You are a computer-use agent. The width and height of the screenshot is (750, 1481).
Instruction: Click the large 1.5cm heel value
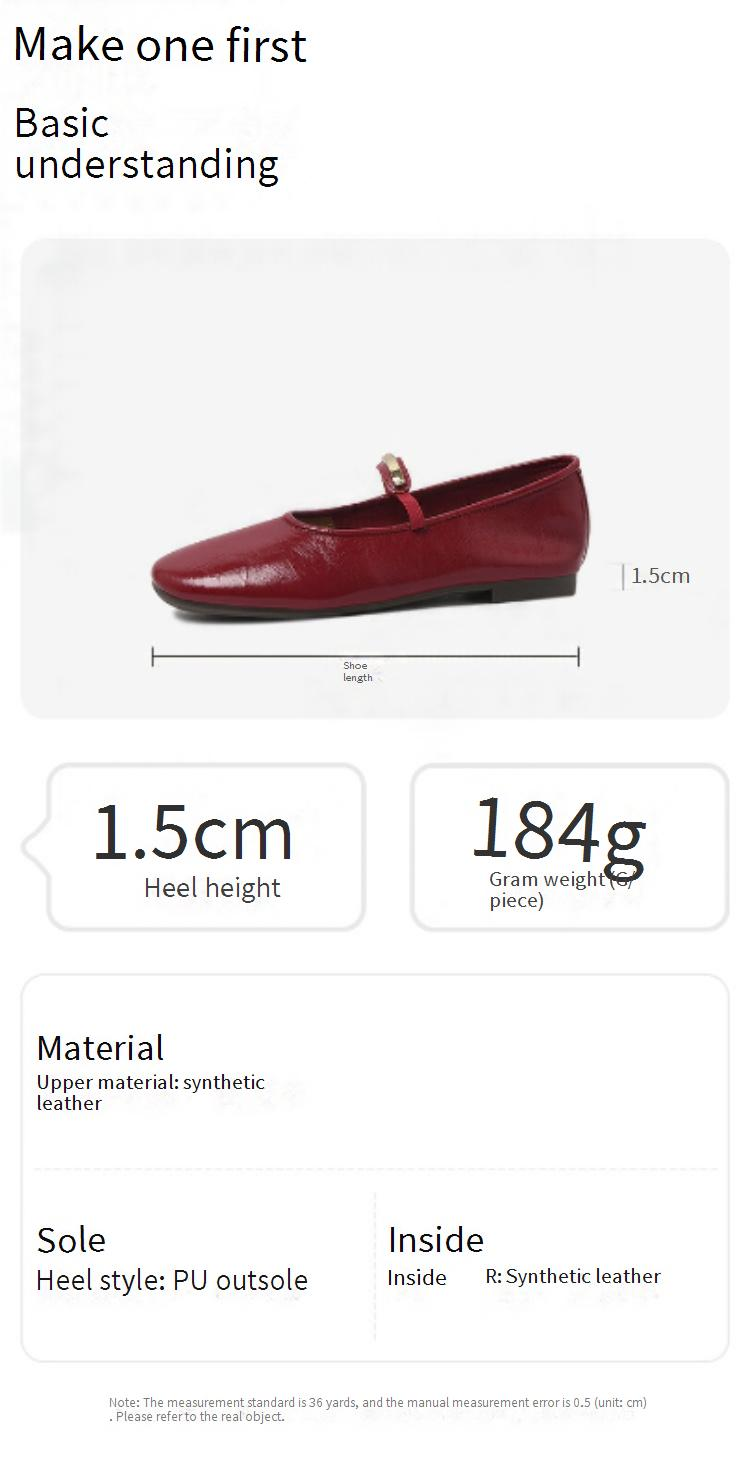(x=193, y=834)
